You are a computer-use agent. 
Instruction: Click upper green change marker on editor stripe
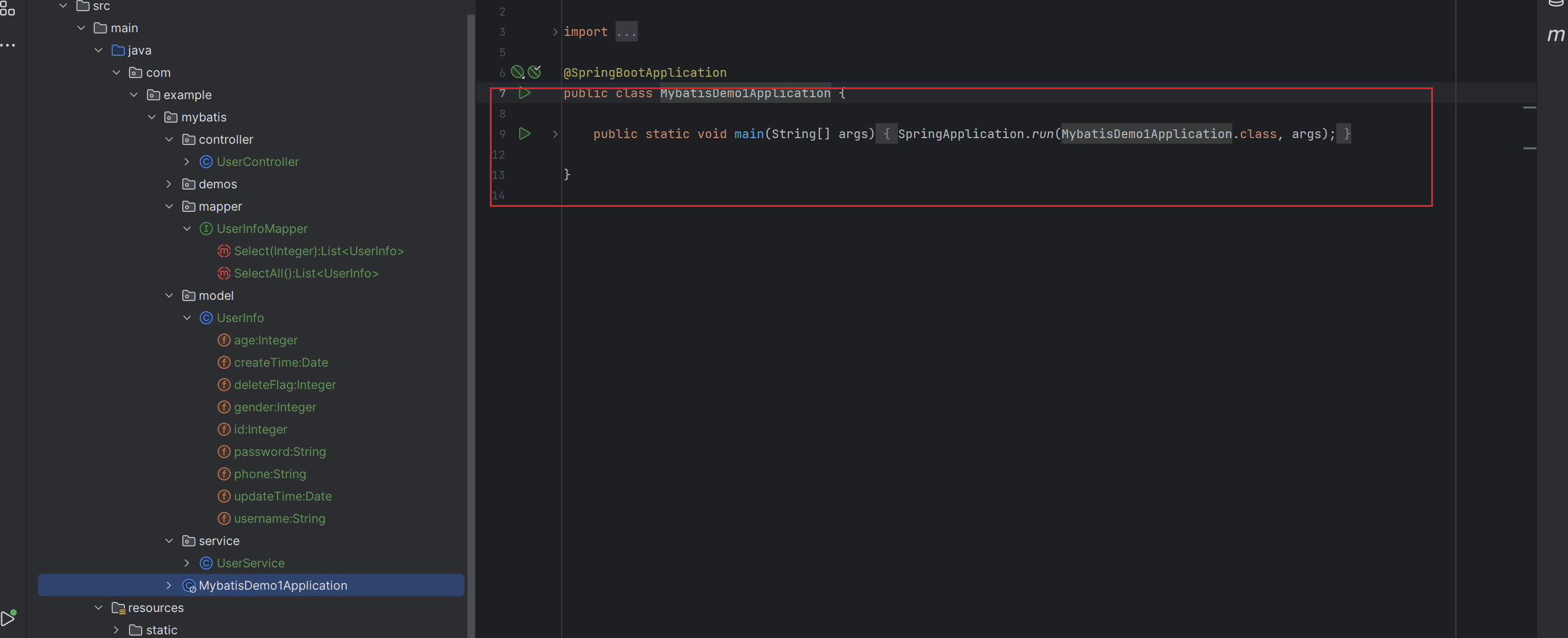(1530, 108)
